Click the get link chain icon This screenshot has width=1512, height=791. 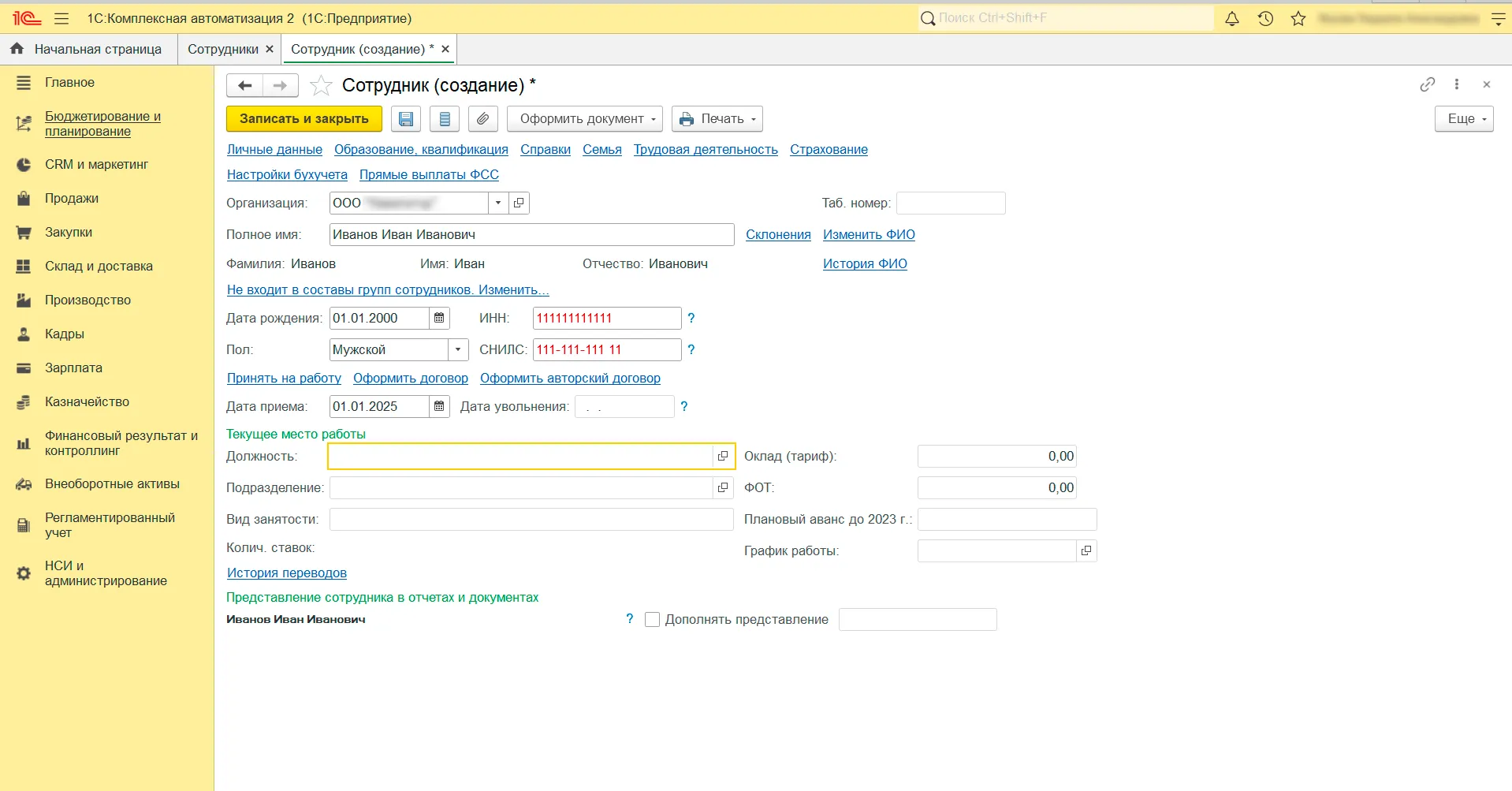(x=1427, y=84)
